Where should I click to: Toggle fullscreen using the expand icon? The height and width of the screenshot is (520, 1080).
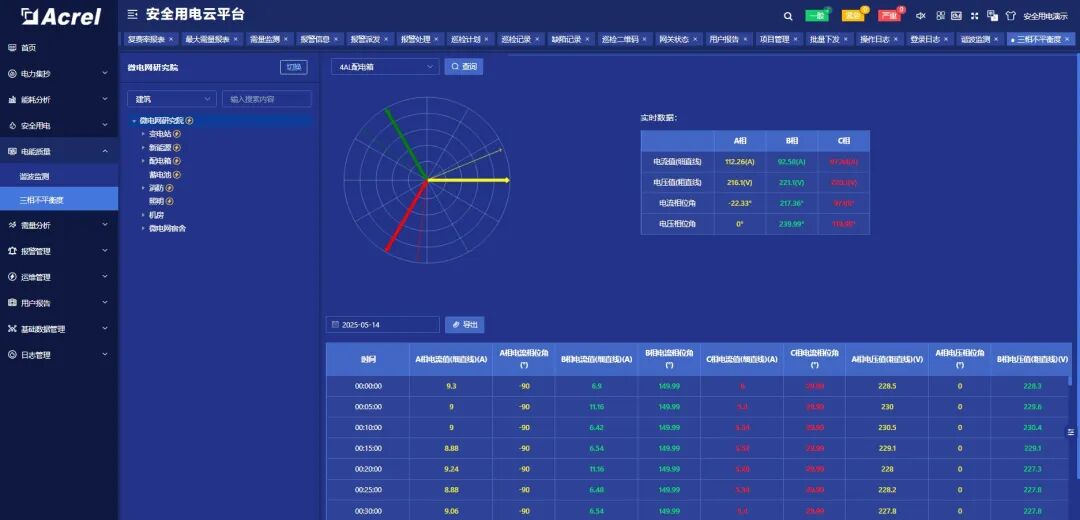[974, 16]
